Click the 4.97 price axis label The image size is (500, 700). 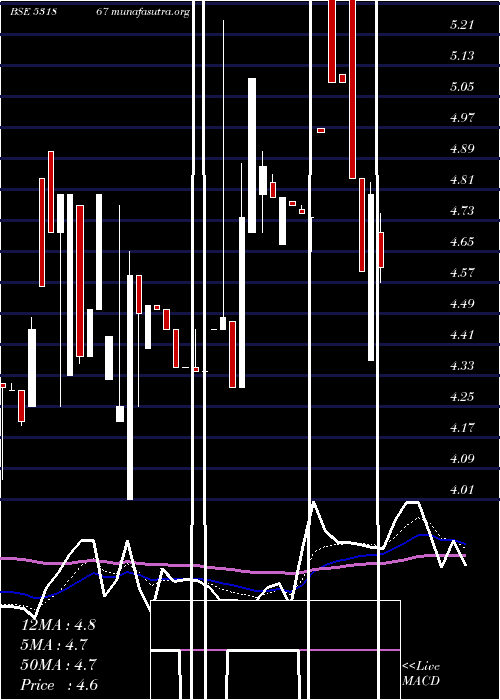coord(462,118)
